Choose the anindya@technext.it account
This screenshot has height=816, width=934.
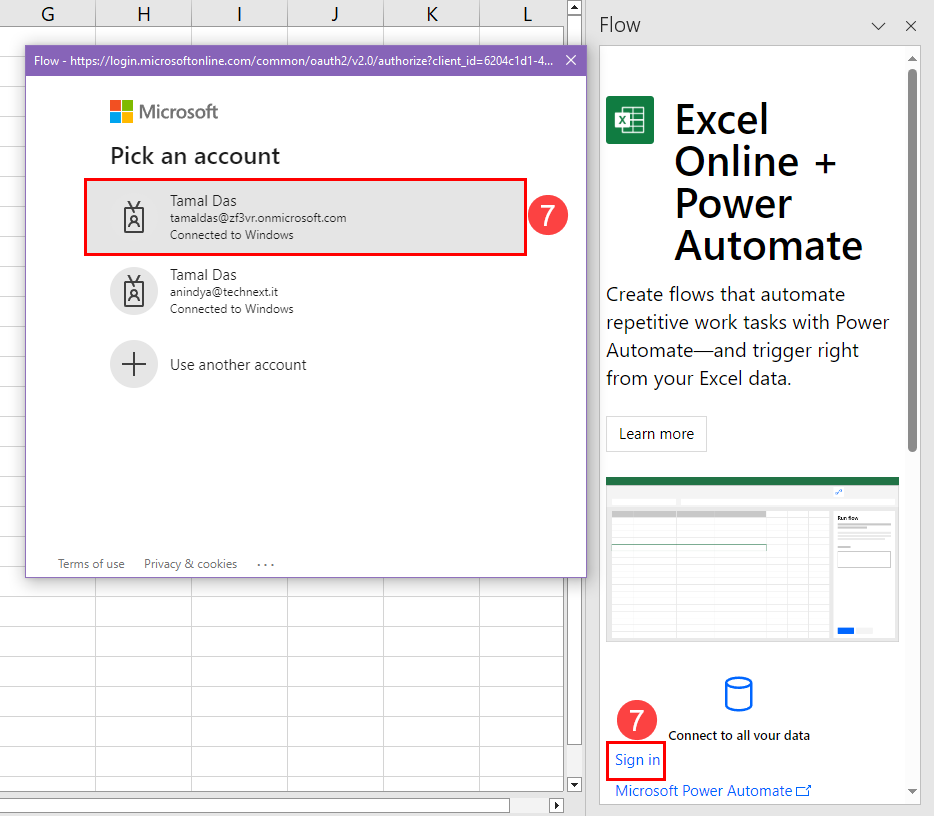click(x=305, y=291)
